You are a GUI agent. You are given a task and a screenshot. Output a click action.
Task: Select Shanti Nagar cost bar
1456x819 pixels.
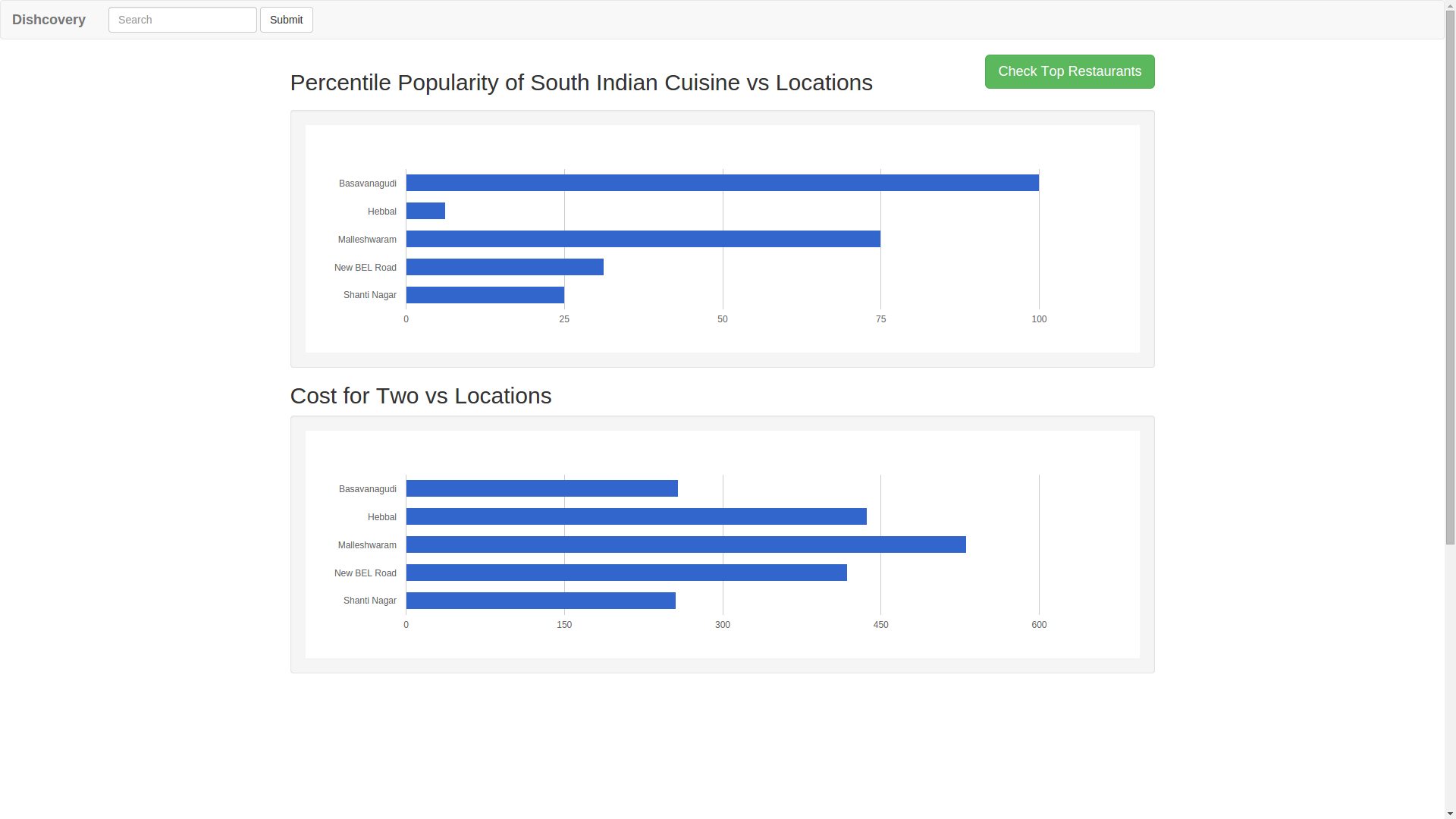[541, 601]
